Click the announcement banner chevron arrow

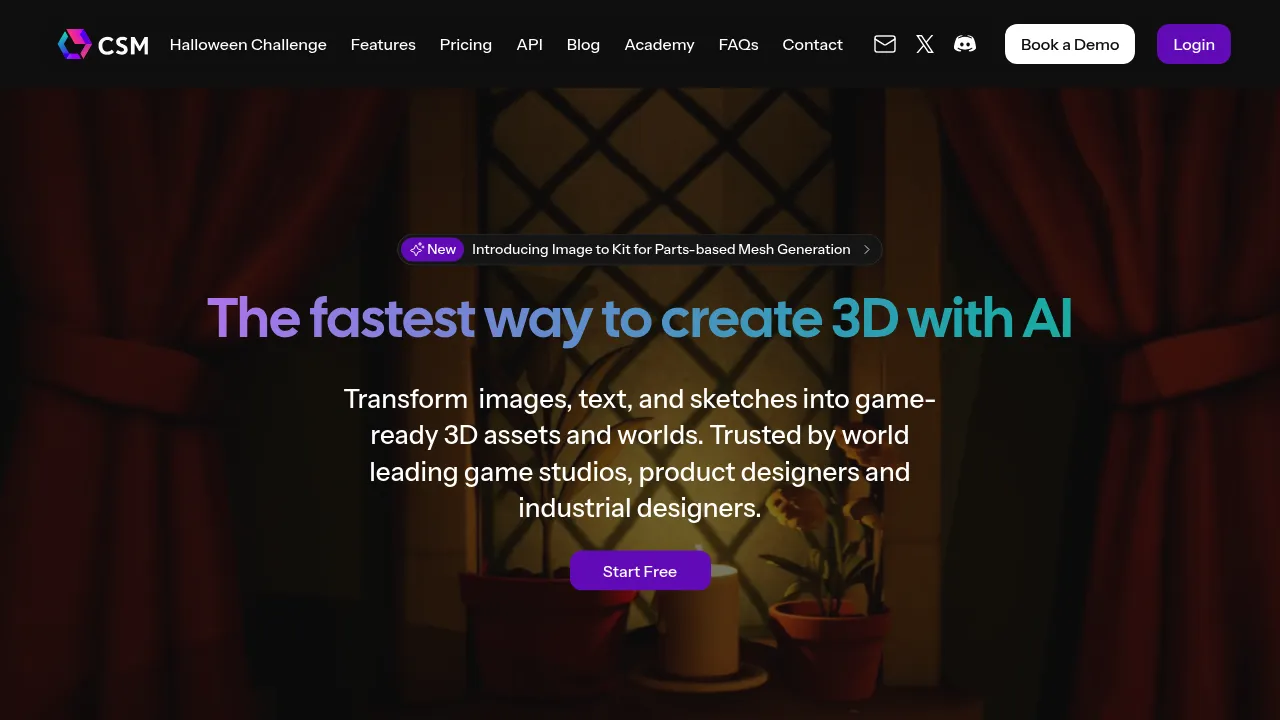[867, 250]
